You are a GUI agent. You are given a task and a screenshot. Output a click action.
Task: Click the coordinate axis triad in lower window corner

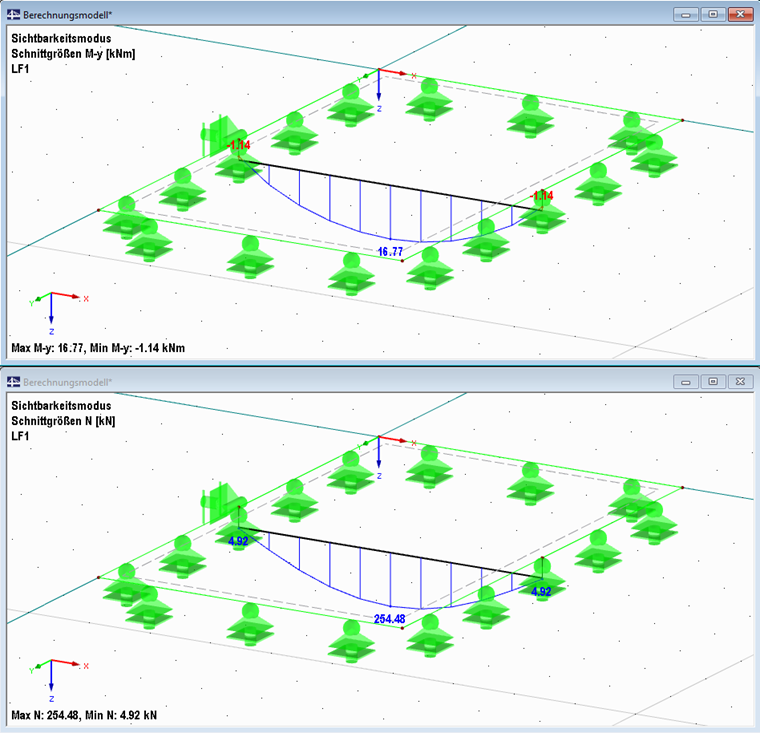(58, 680)
